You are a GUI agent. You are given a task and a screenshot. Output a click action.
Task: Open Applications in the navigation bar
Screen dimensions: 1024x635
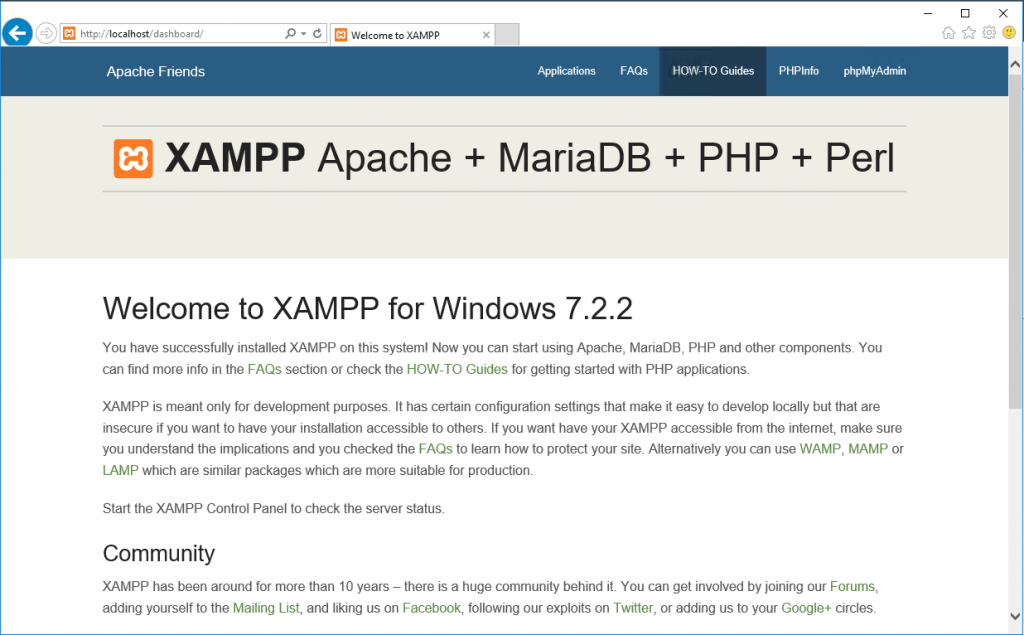566,71
